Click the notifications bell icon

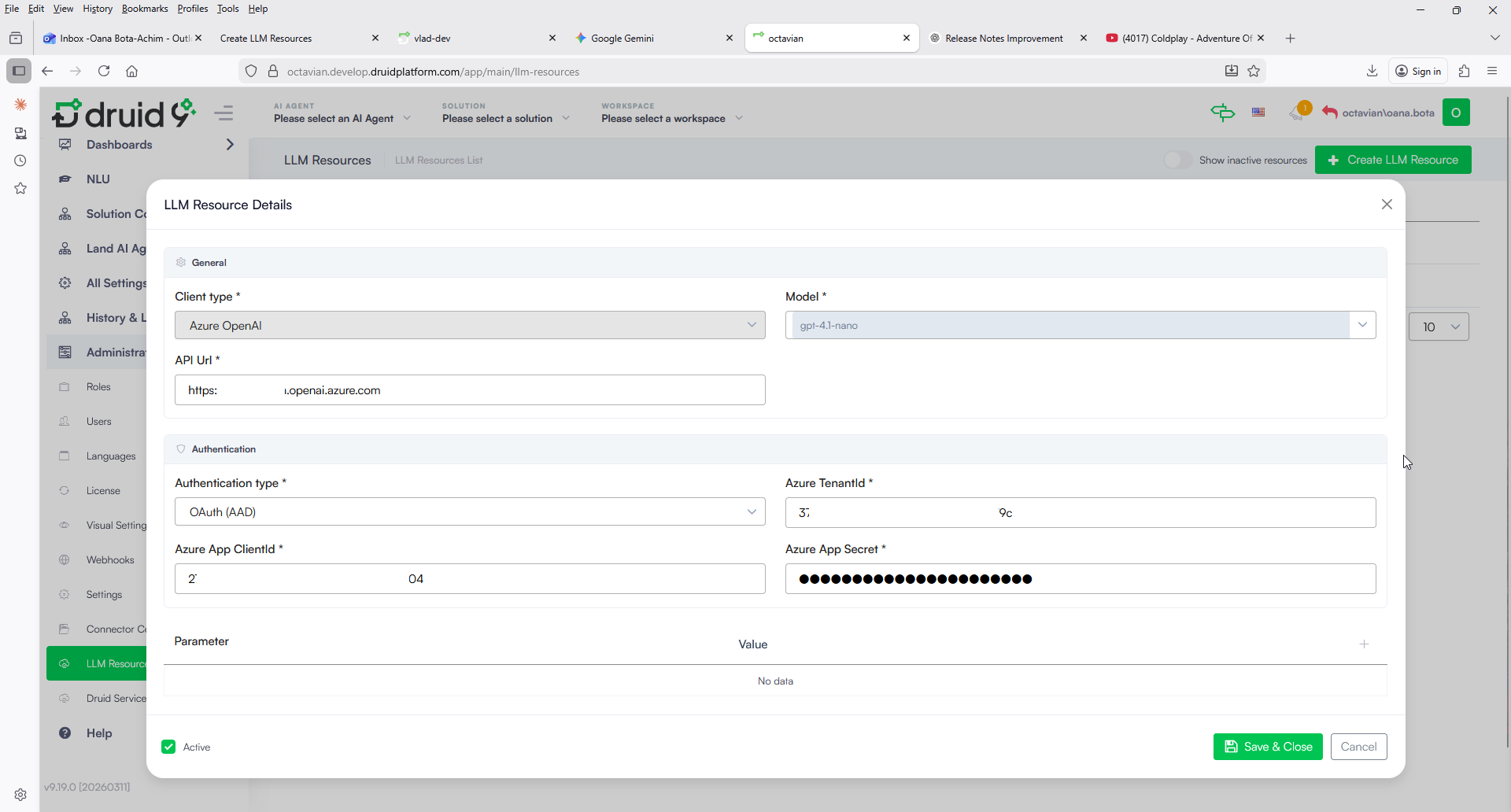pyautogui.click(x=1297, y=113)
